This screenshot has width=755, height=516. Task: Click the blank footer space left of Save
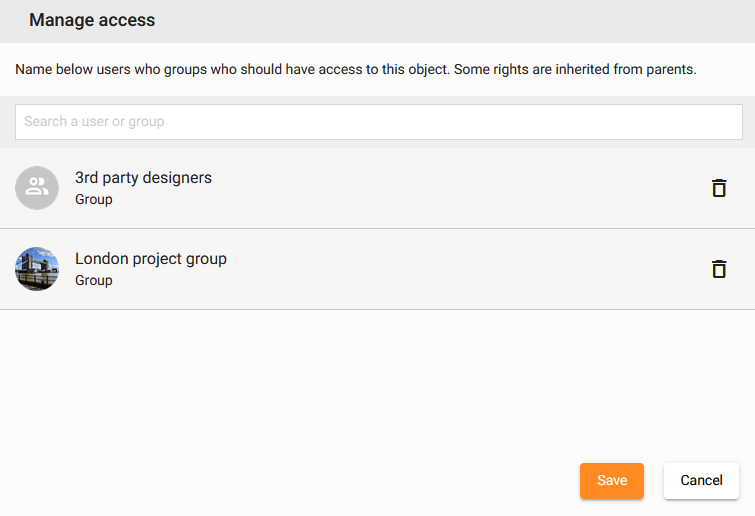pyautogui.click(x=300, y=481)
